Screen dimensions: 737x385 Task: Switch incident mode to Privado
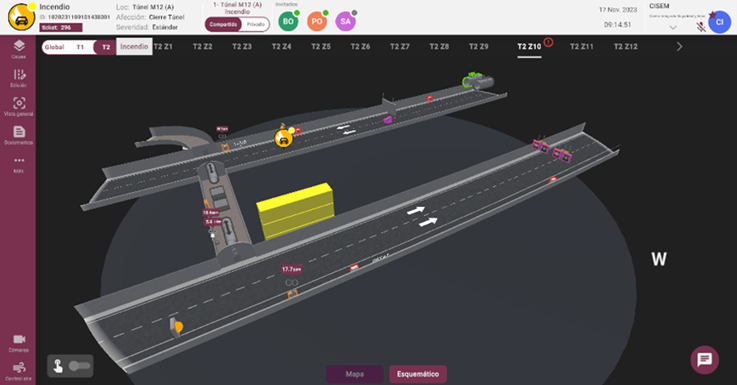point(256,24)
